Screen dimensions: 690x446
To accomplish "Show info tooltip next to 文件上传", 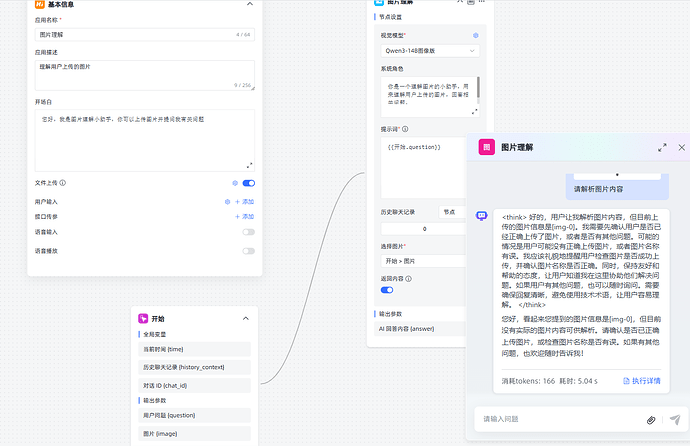I will (62, 183).
